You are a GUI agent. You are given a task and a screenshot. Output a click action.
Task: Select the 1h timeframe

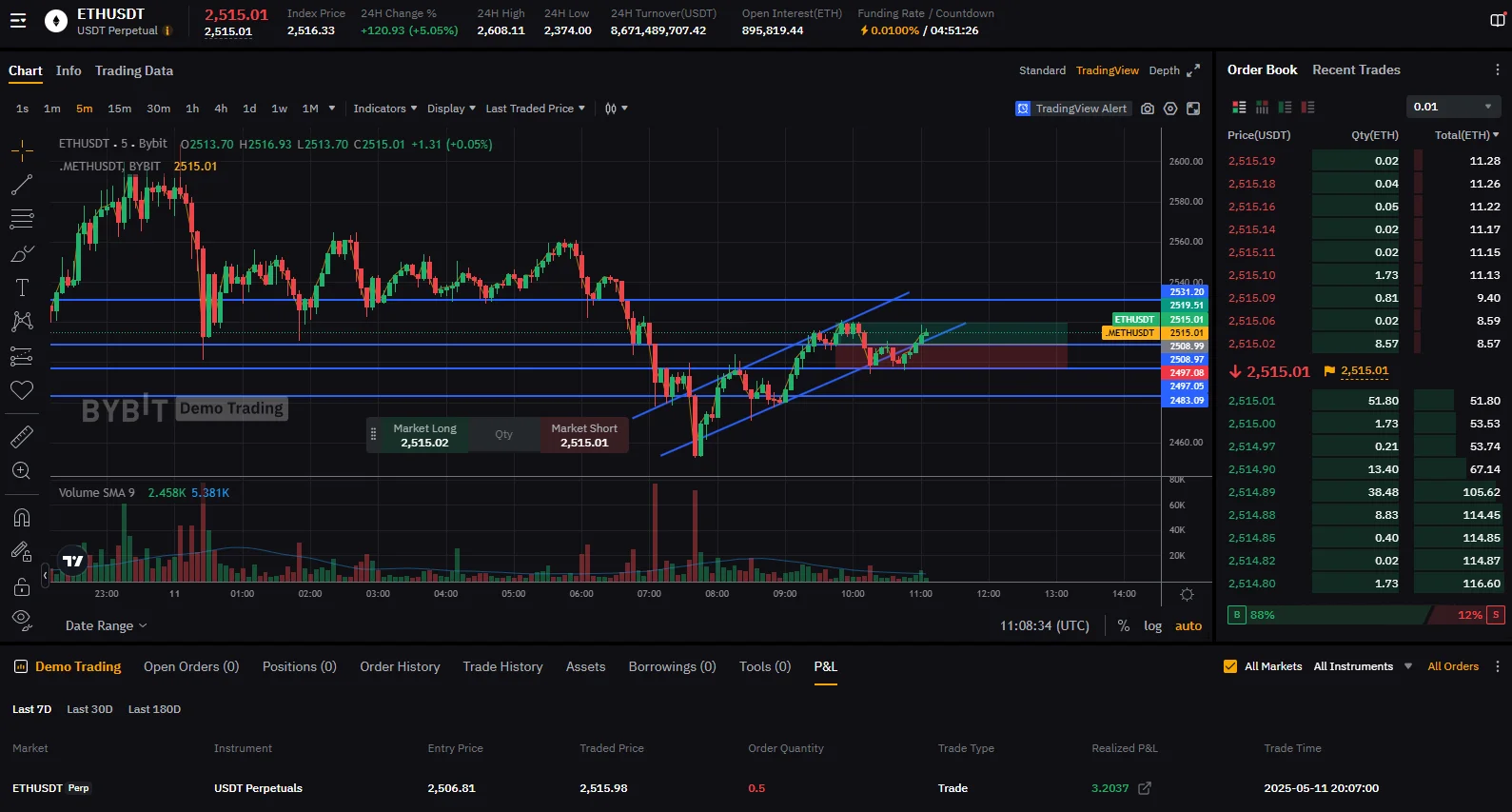pos(192,109)
